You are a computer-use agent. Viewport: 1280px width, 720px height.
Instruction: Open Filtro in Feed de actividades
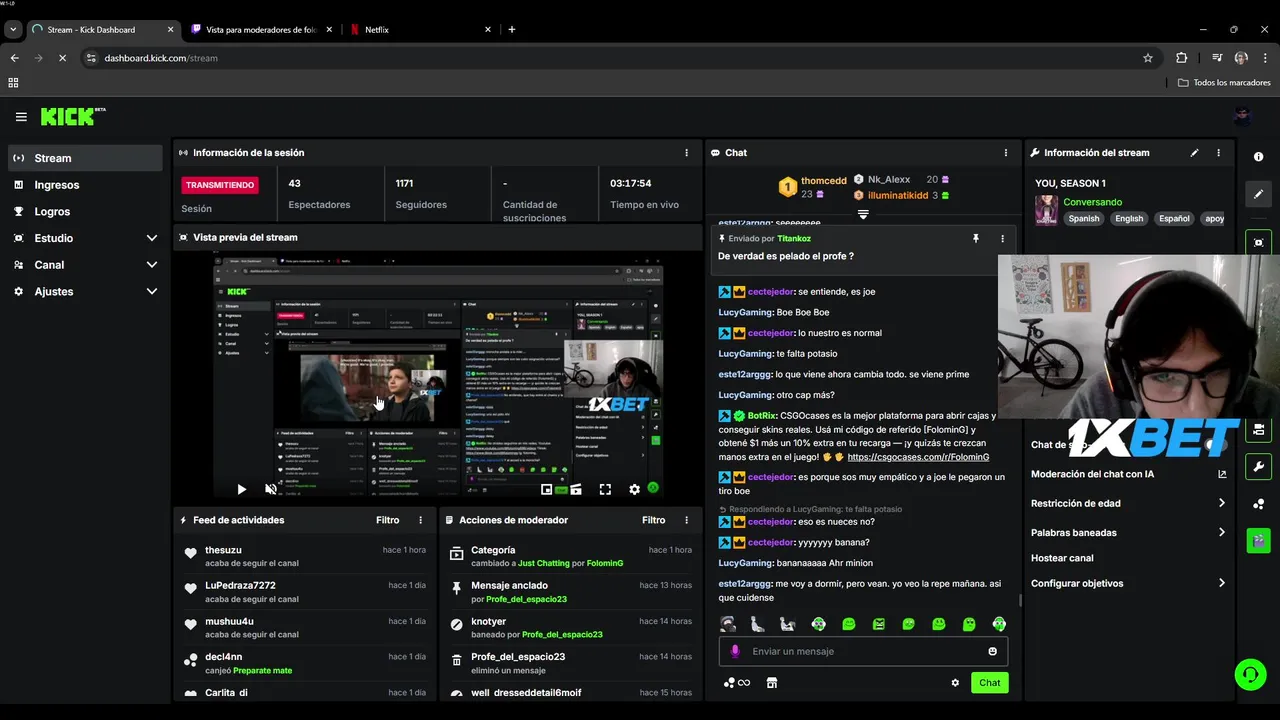(x=388, y=520)
